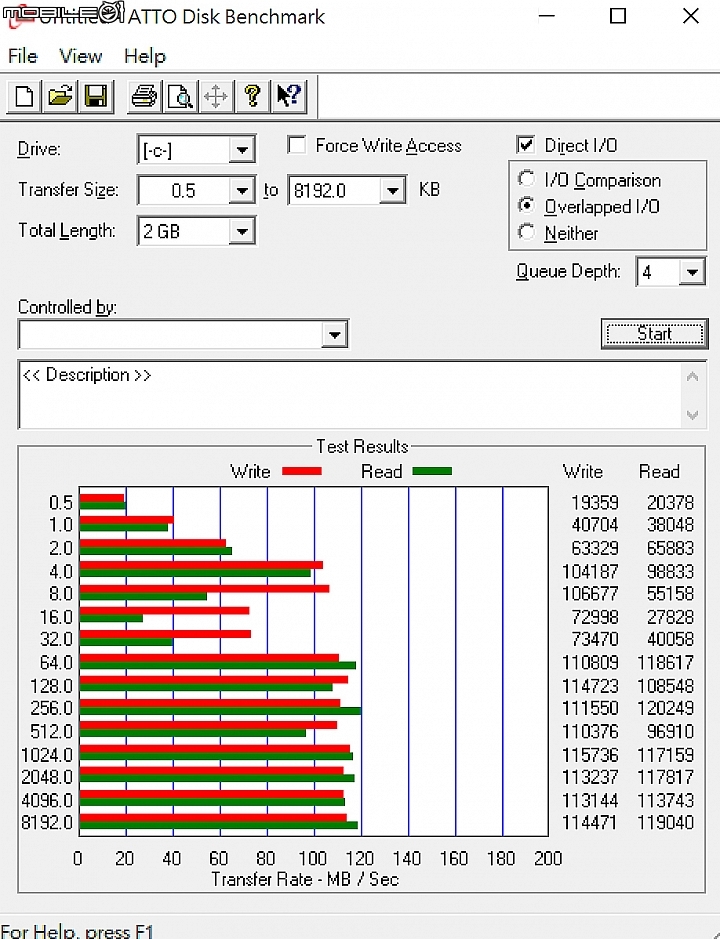720x939 pixels.
Task: Expand the Queue Depth dropdown
Action: pyautogui.click(x=692, y=272)
